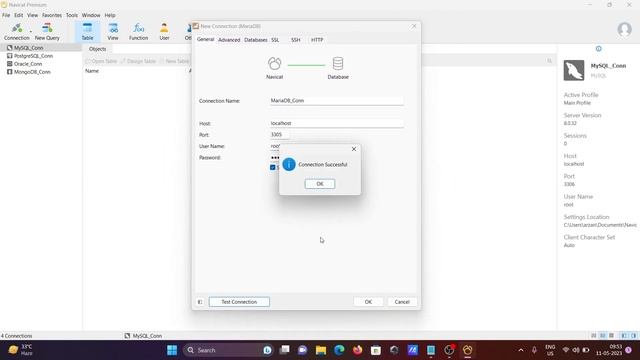Select the Objects tab
640x360 pixels.
pyautogui.click(x=98, y=49)
